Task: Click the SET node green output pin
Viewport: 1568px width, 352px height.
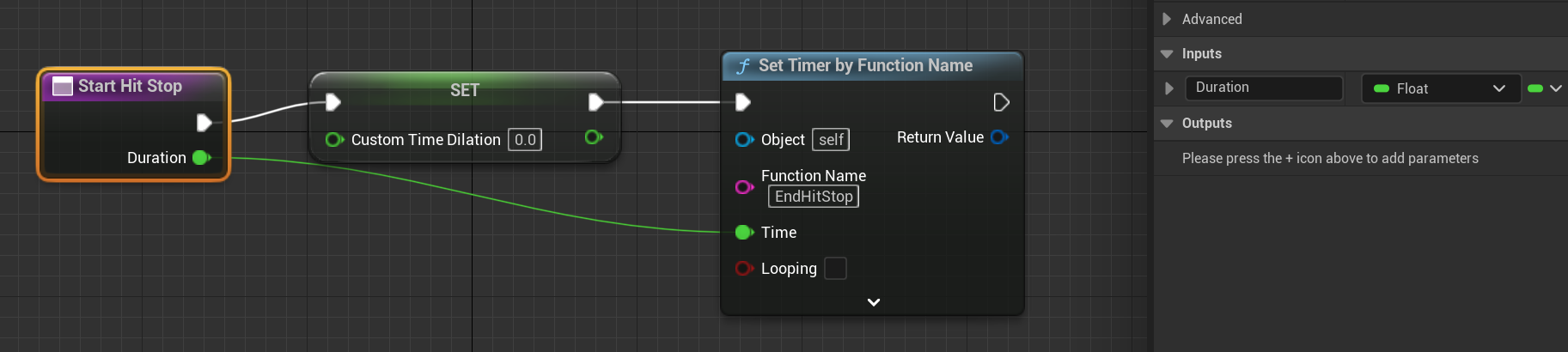Action: coord(593,137)
